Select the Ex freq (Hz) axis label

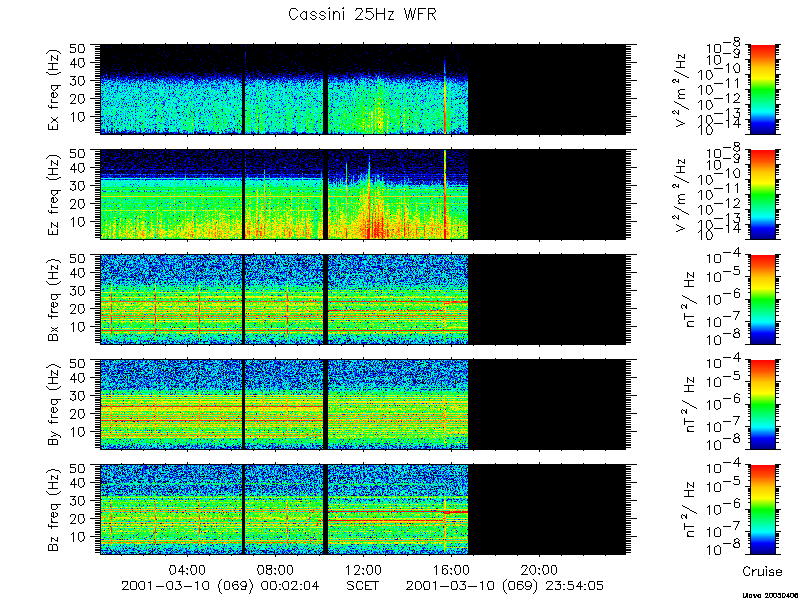point(54,89)
